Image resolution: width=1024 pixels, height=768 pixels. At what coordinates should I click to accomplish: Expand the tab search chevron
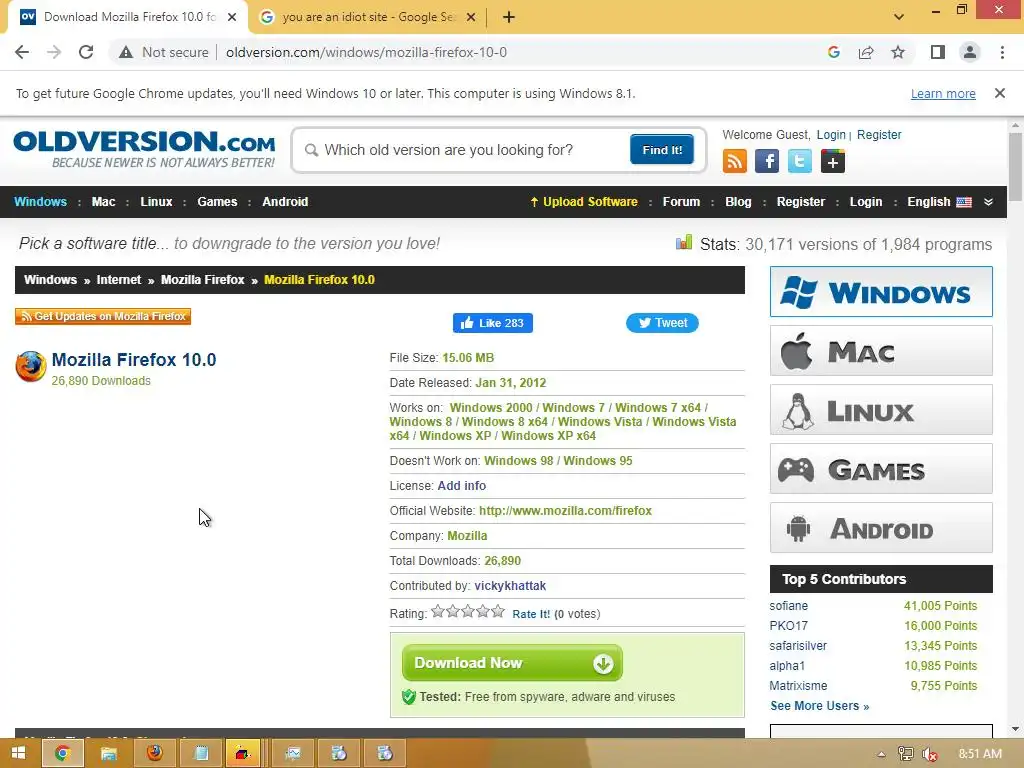(x=899, y=17)
